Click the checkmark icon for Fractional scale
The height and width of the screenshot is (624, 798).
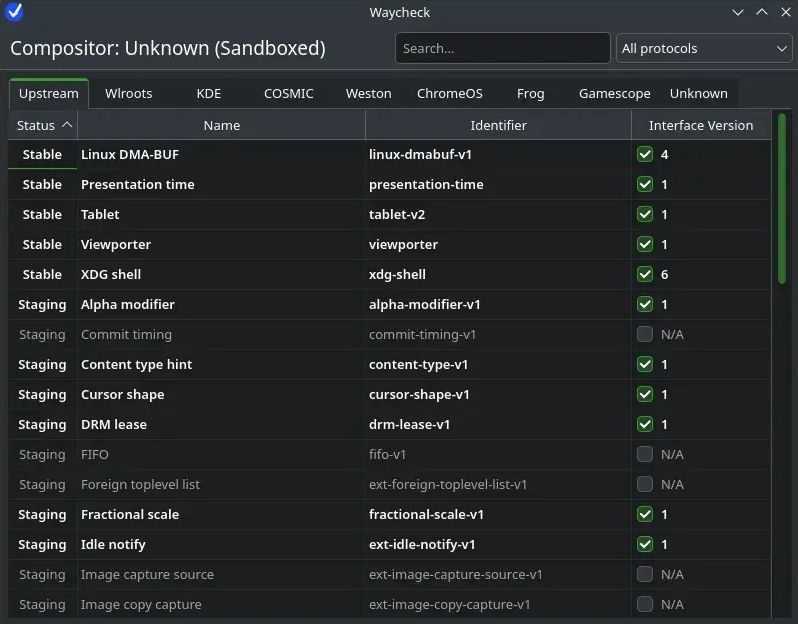645,515
